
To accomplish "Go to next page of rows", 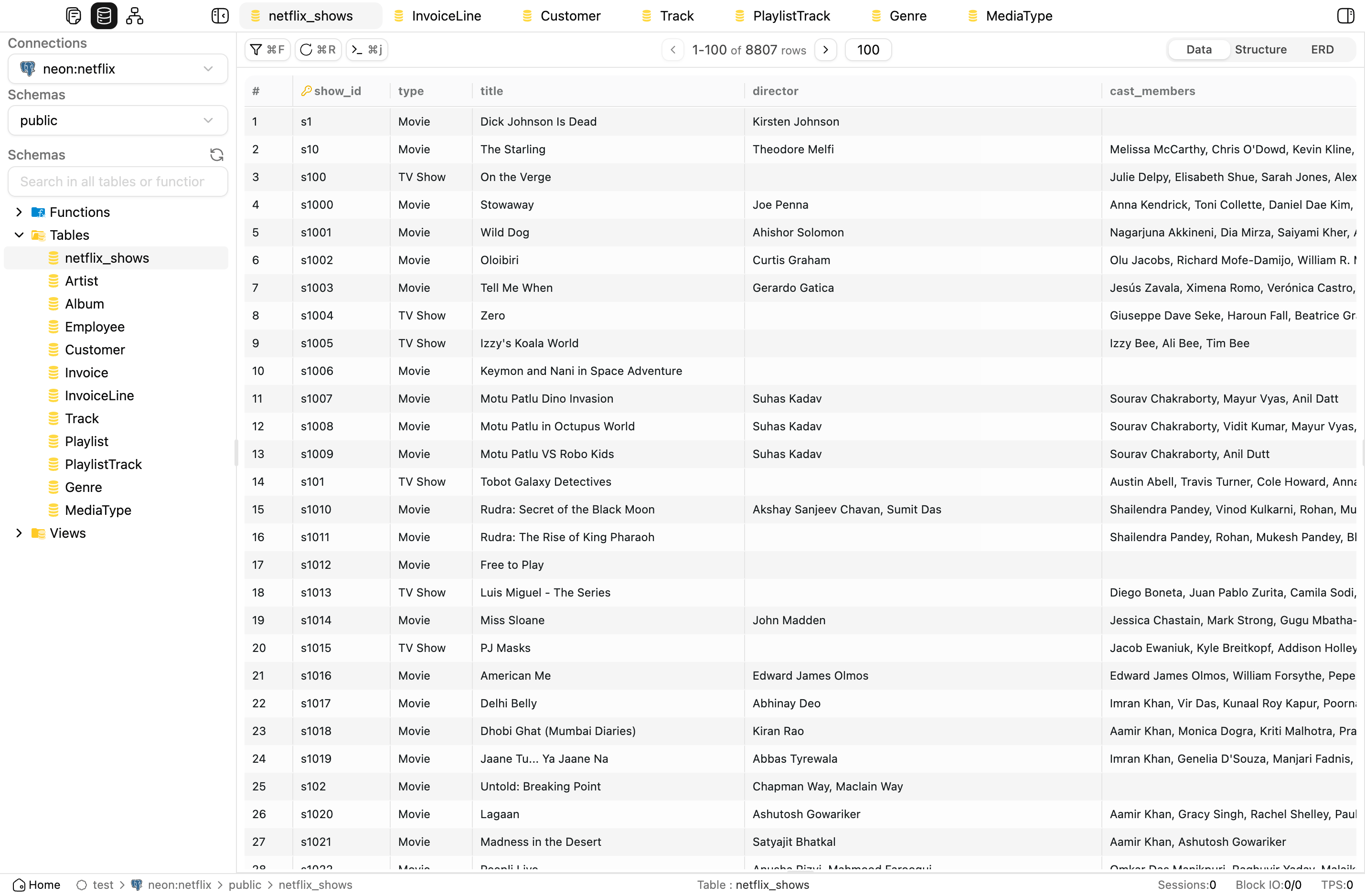I will point(825,50).
